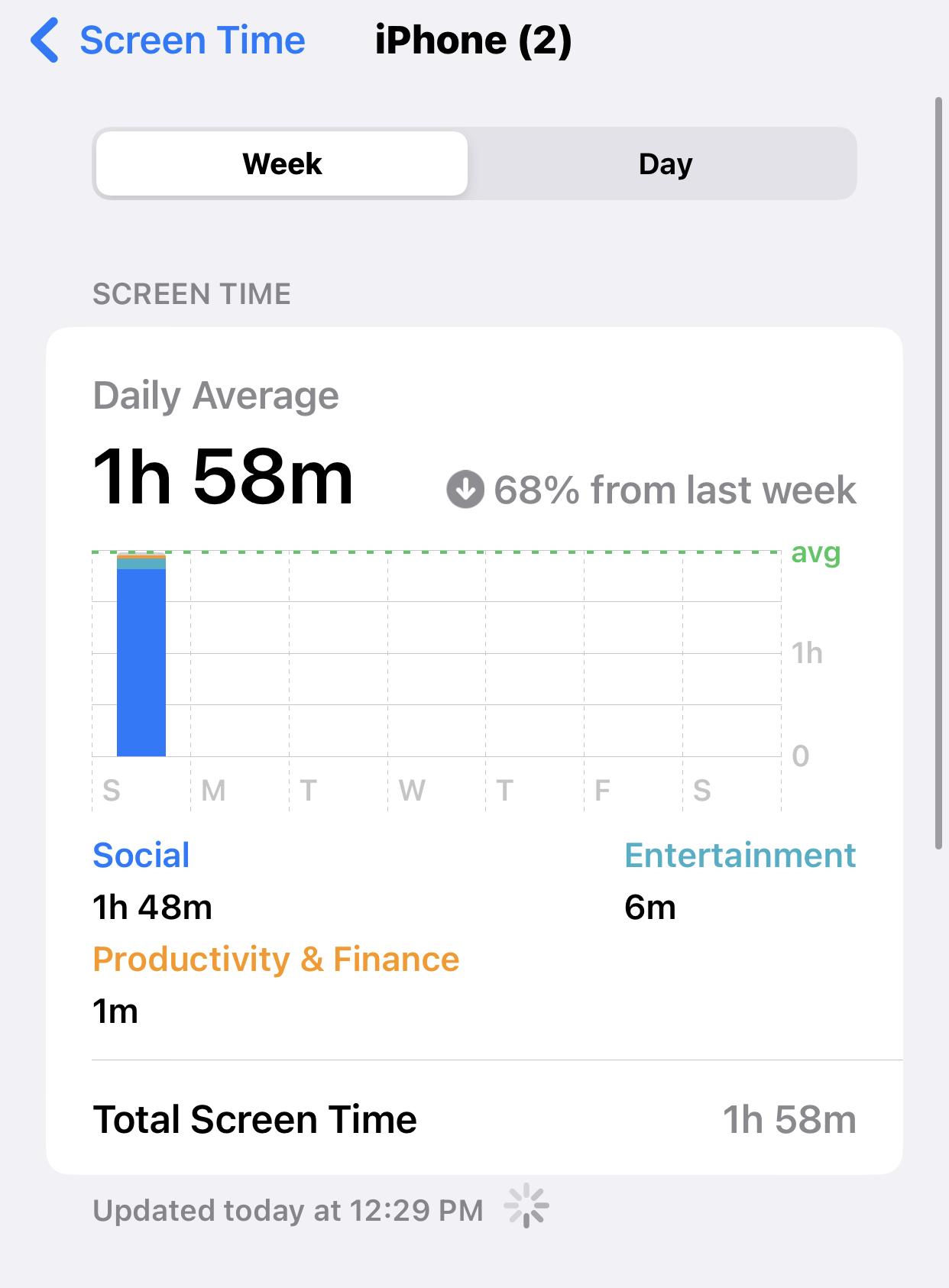The image size is (949, 1288).
Task: Switch to the Day view
Action: coord(665,163)
